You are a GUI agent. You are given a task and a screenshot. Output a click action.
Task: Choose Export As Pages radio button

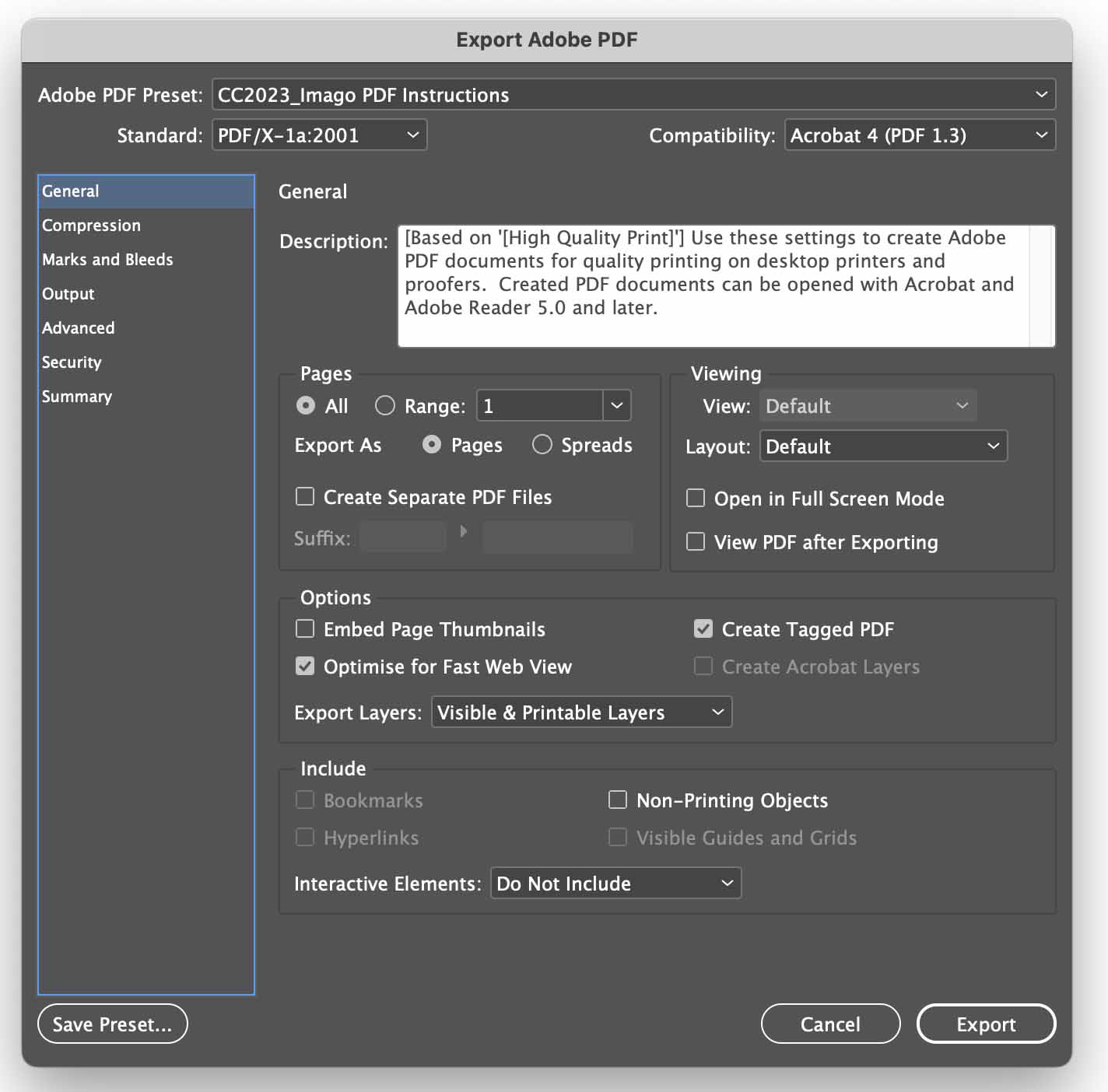tap(432, 445)
